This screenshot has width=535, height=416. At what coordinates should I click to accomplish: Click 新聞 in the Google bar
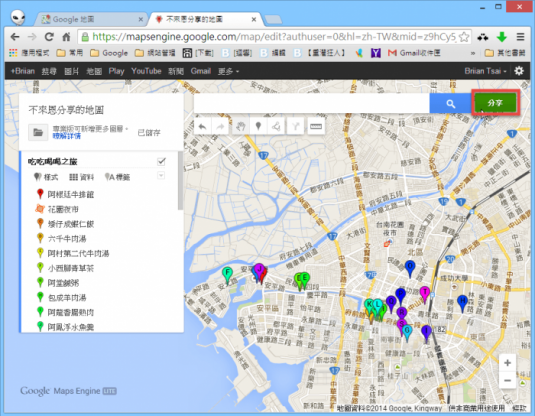pos(176,71)
